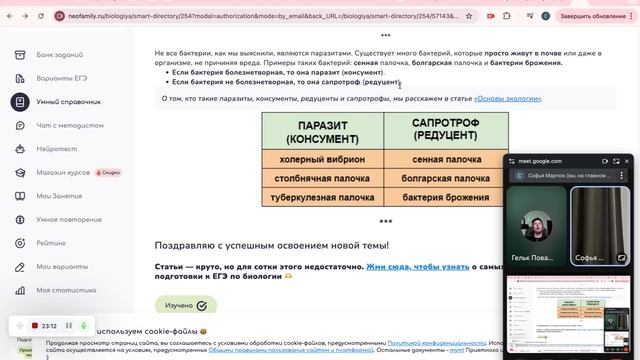Screen dimensions: 640x360
Task: Open Рейтинг in sidebar
Action: 51,243
